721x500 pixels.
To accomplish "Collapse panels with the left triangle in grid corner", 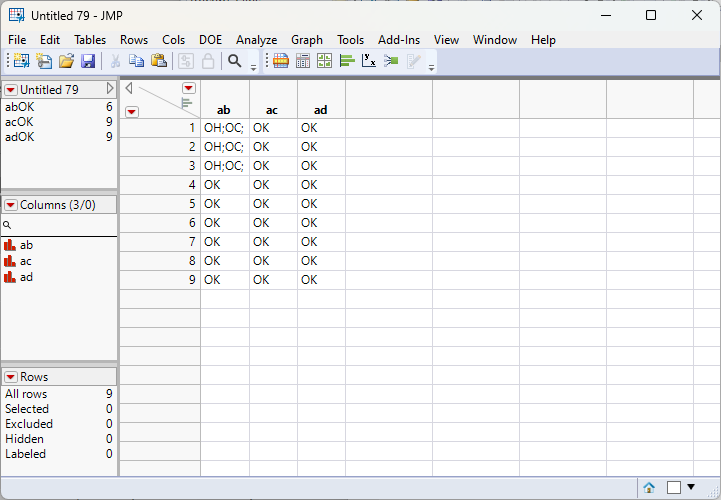I will coord(129,88).
